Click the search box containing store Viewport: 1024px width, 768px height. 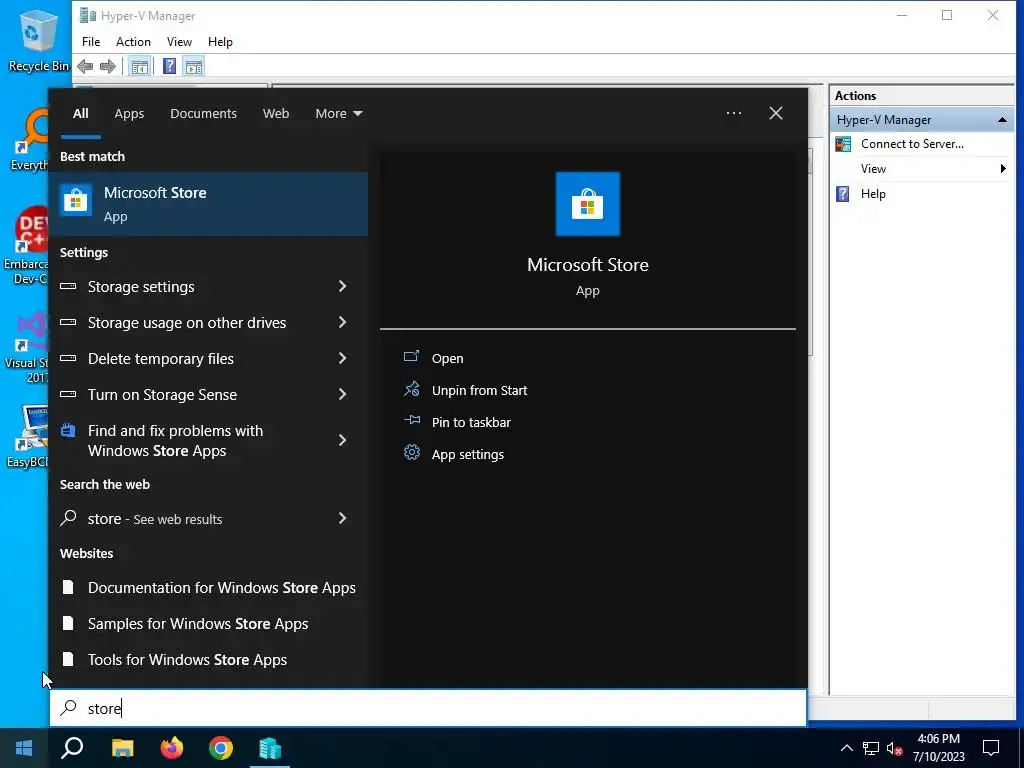pyautogui.click(x=428, y=708)
